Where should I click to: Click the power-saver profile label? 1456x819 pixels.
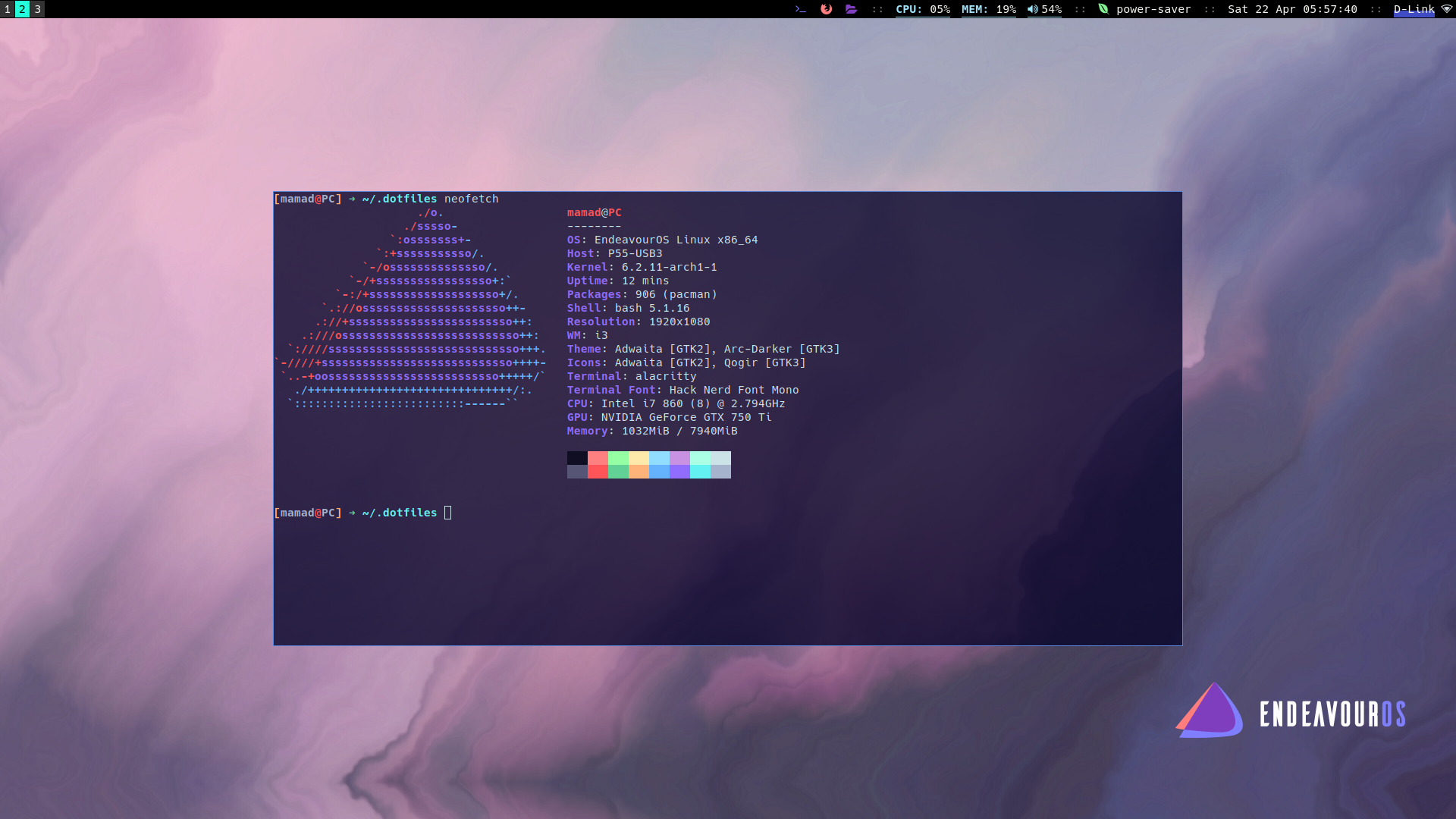pos(1153,9)
